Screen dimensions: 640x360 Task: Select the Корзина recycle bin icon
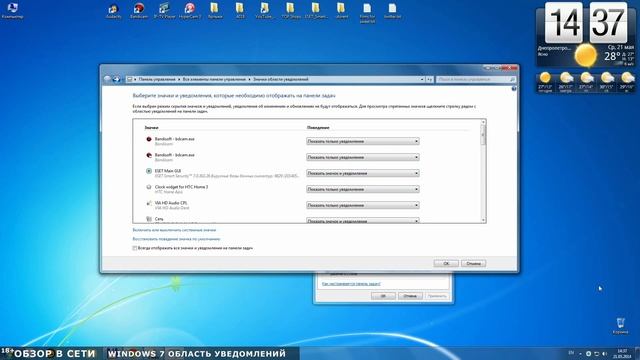[x=620, y=326]
